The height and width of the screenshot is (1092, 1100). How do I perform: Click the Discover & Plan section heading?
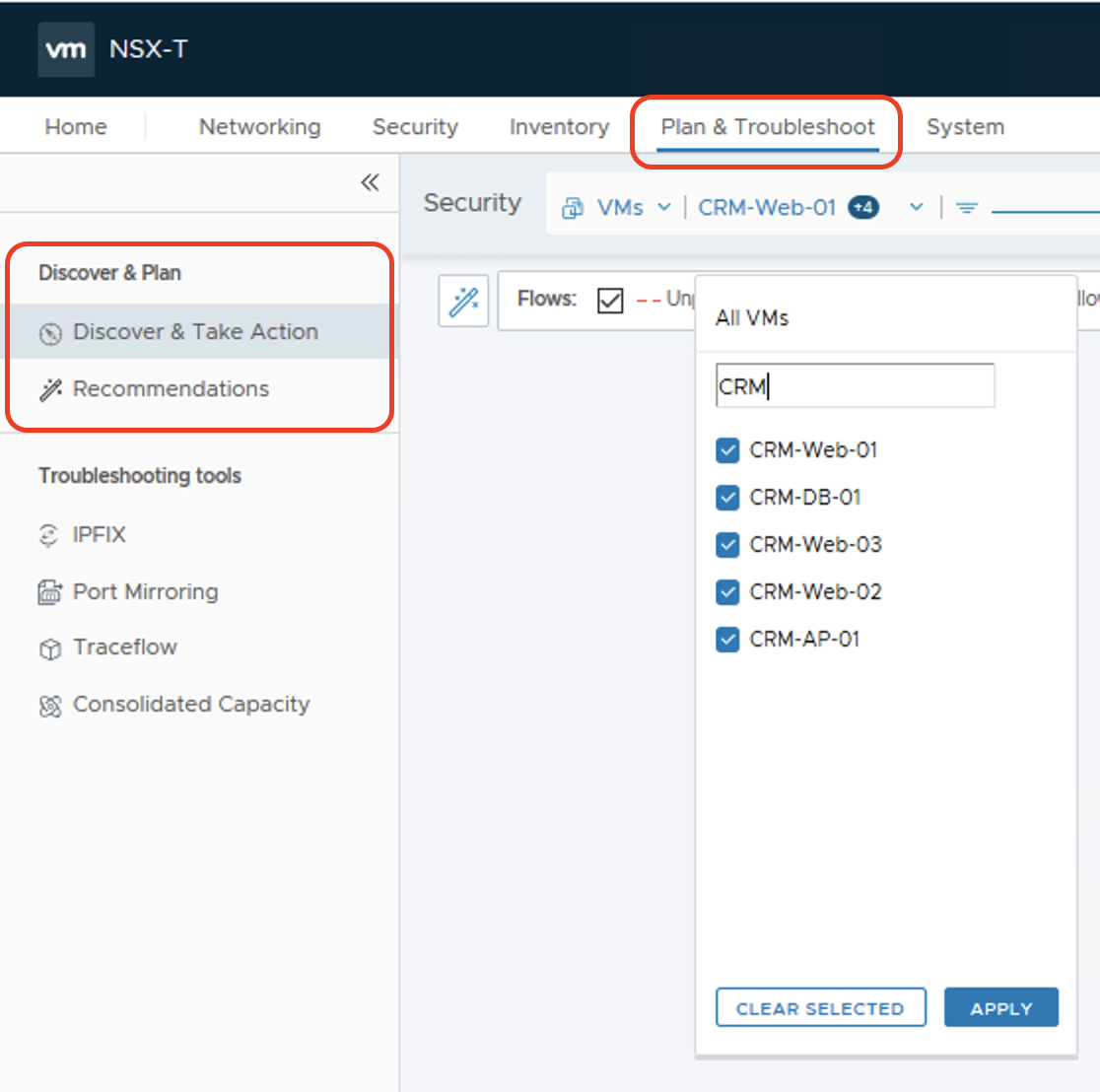coord(110,273)
